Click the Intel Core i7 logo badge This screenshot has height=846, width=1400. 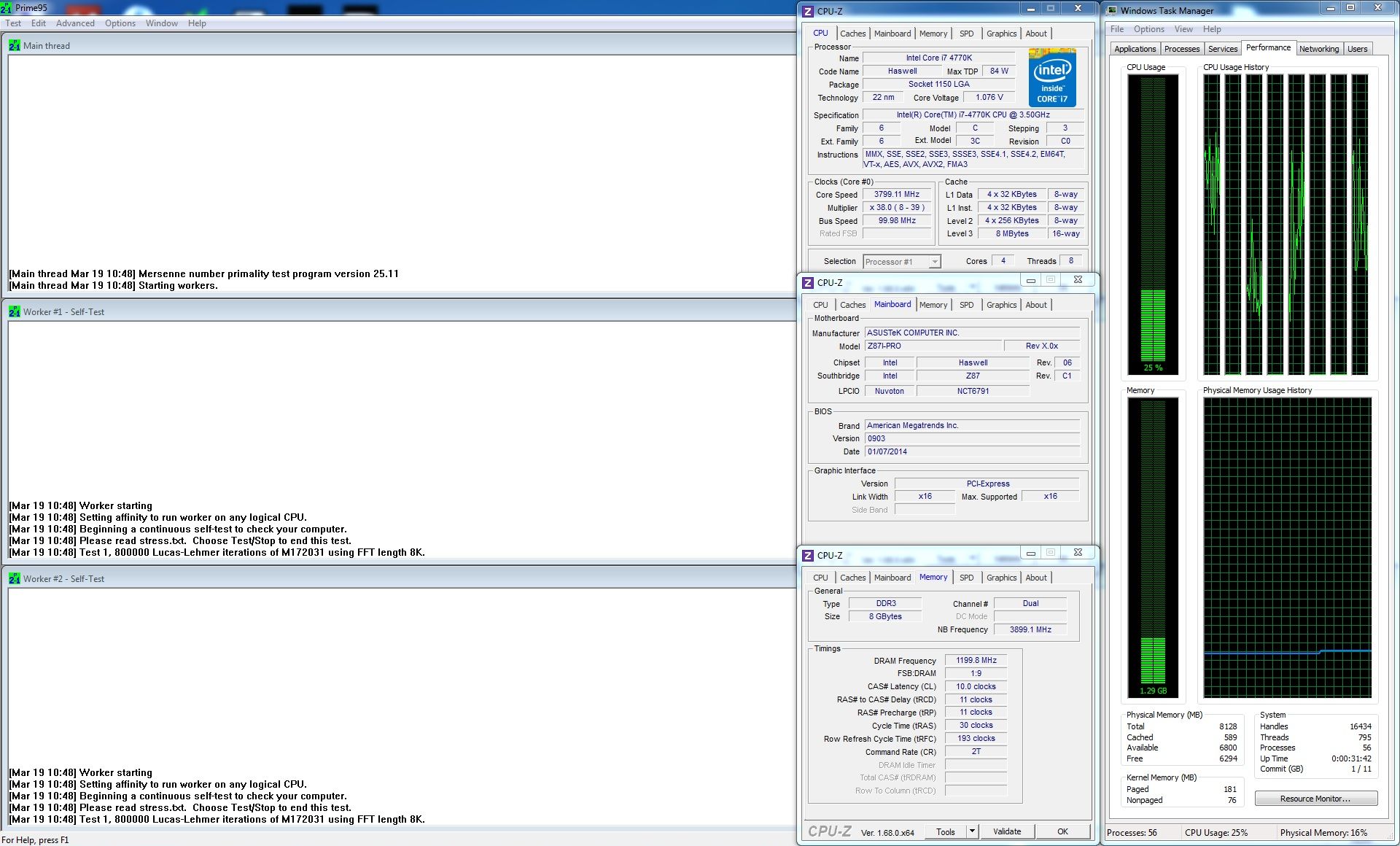point(1052,78)
